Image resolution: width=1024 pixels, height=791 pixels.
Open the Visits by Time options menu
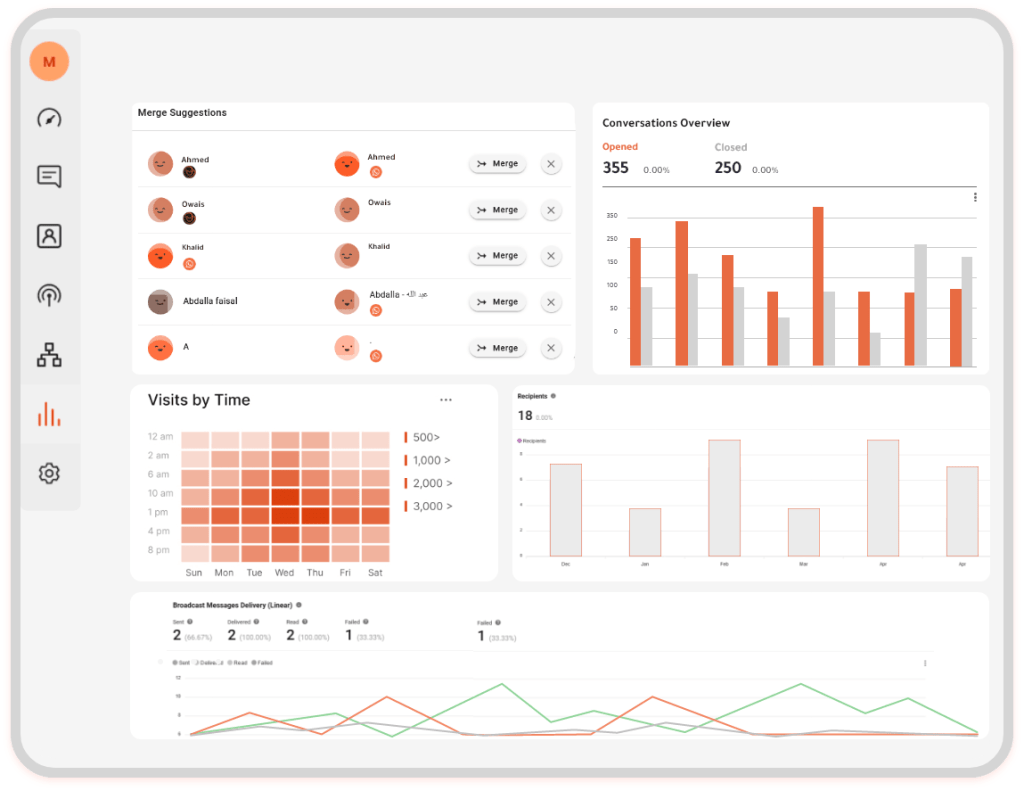(x=446, y=400)
